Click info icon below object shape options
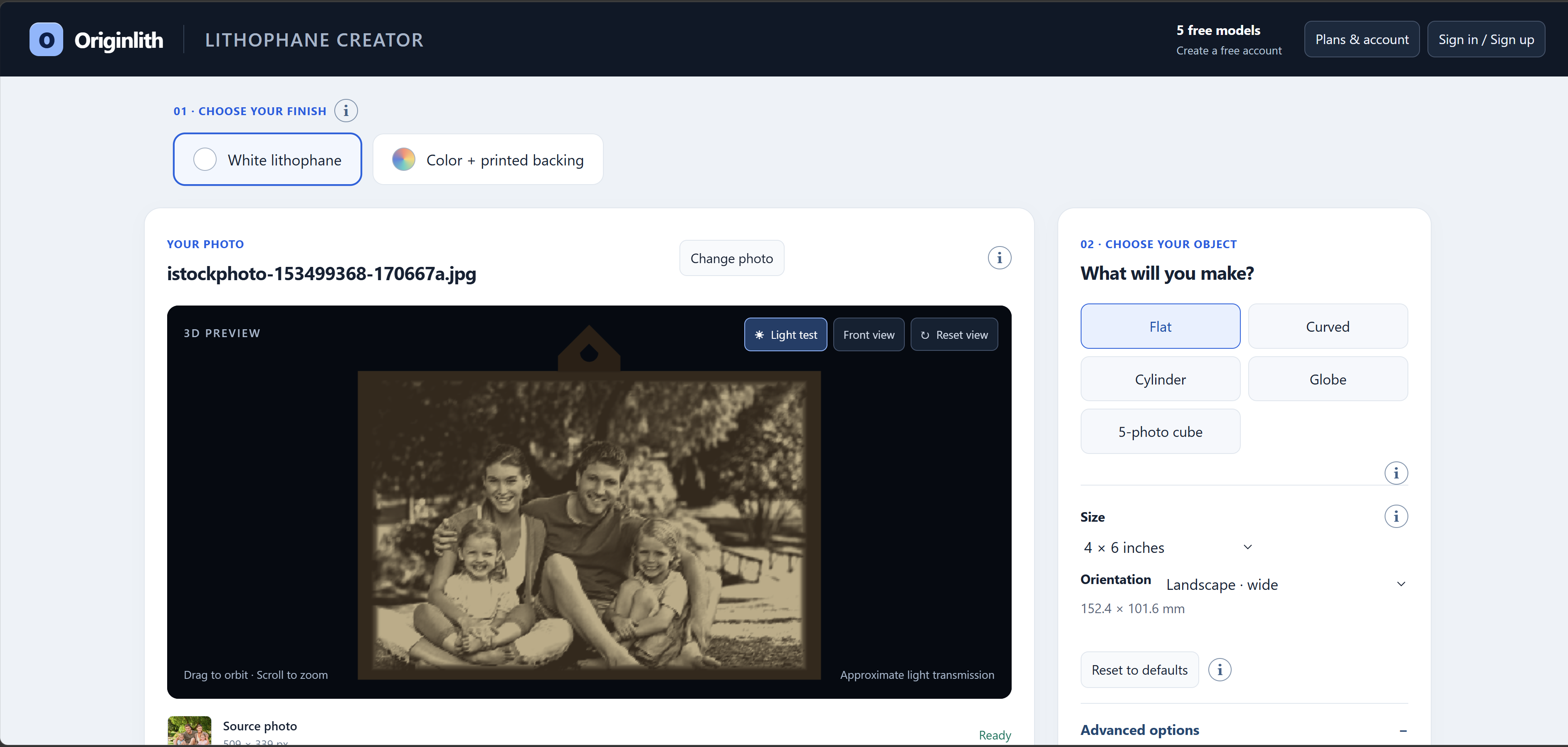1568x747 pixels. tap(1396, 473)
